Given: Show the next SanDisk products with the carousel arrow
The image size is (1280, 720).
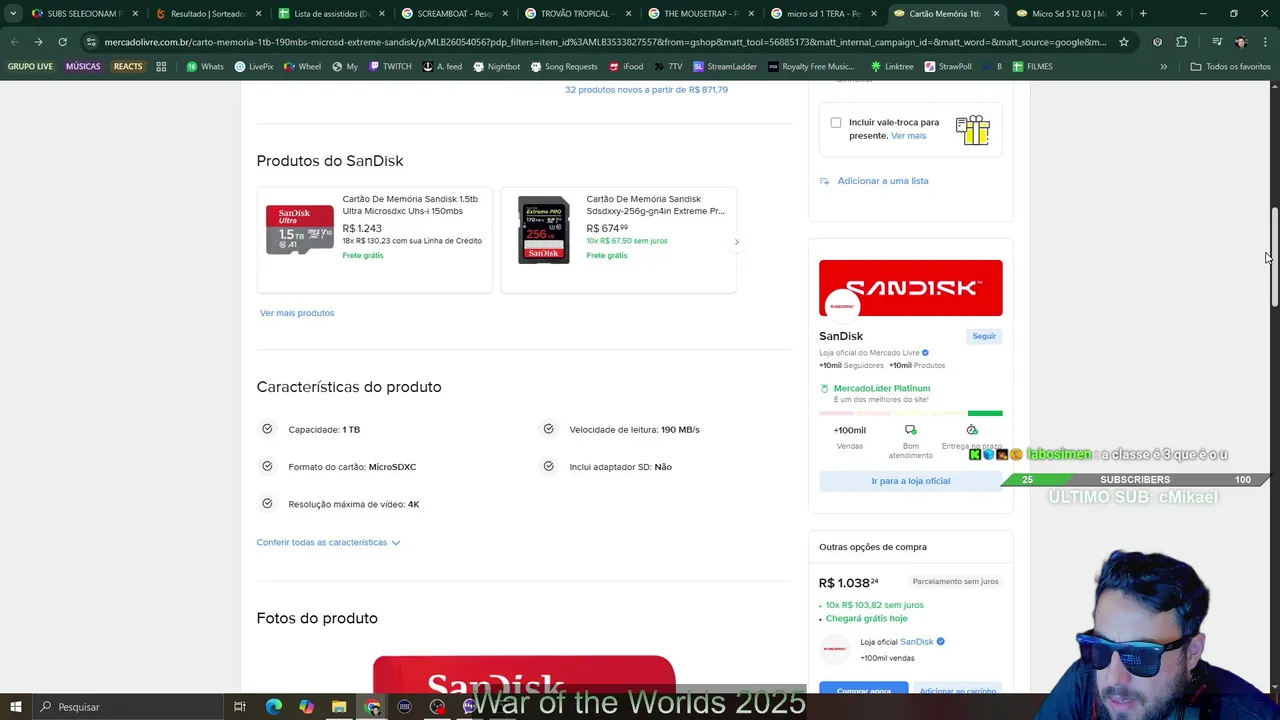Looking at the screenshot, I should [x=737, y=241].
